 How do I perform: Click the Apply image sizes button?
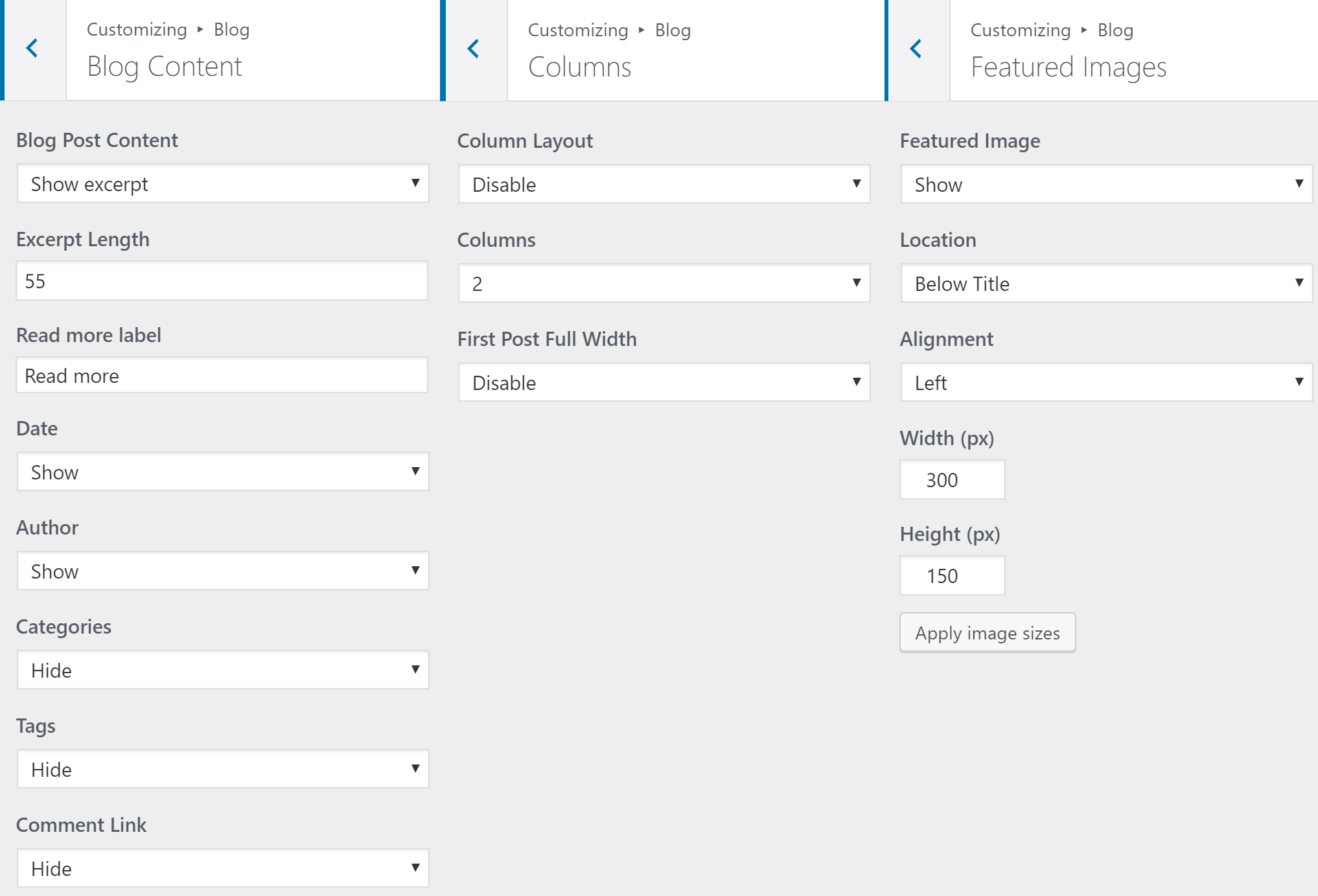click(987, 632)
